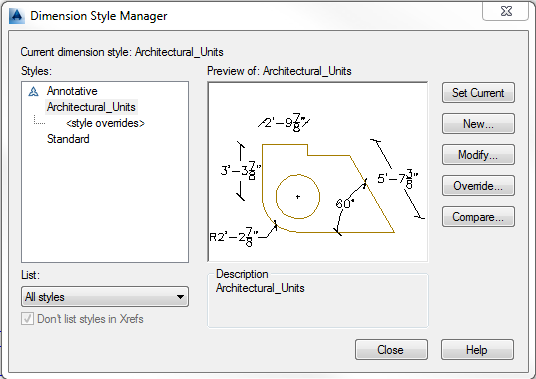536x379 pixels.
Task: Close the Dimension Style Manager via Close button
Action: [x=391, y=350]
